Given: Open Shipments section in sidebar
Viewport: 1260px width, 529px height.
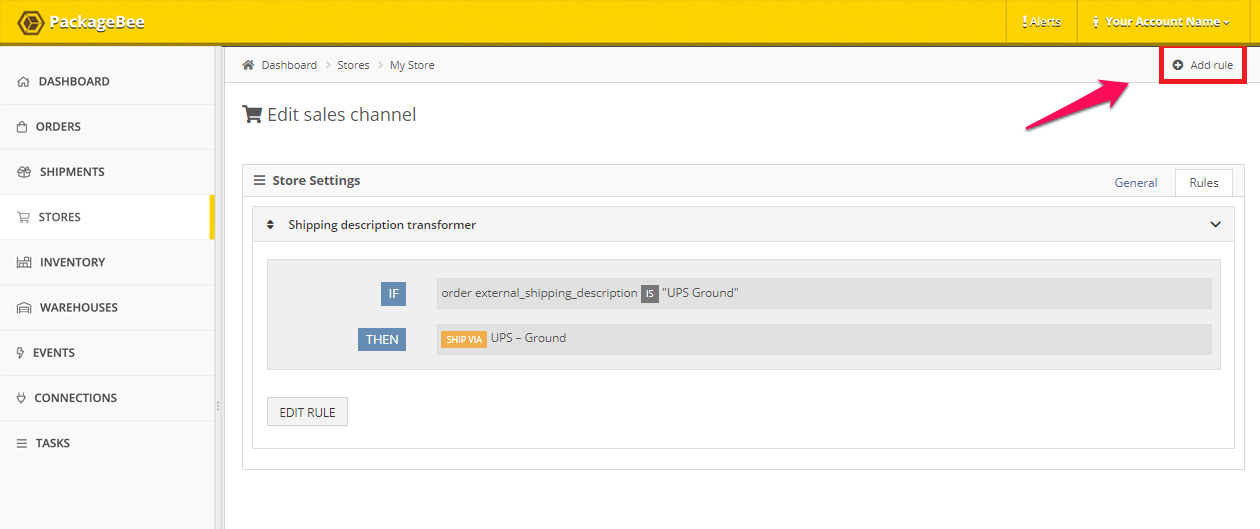Looking at the screenshot, I should [107, 172].
